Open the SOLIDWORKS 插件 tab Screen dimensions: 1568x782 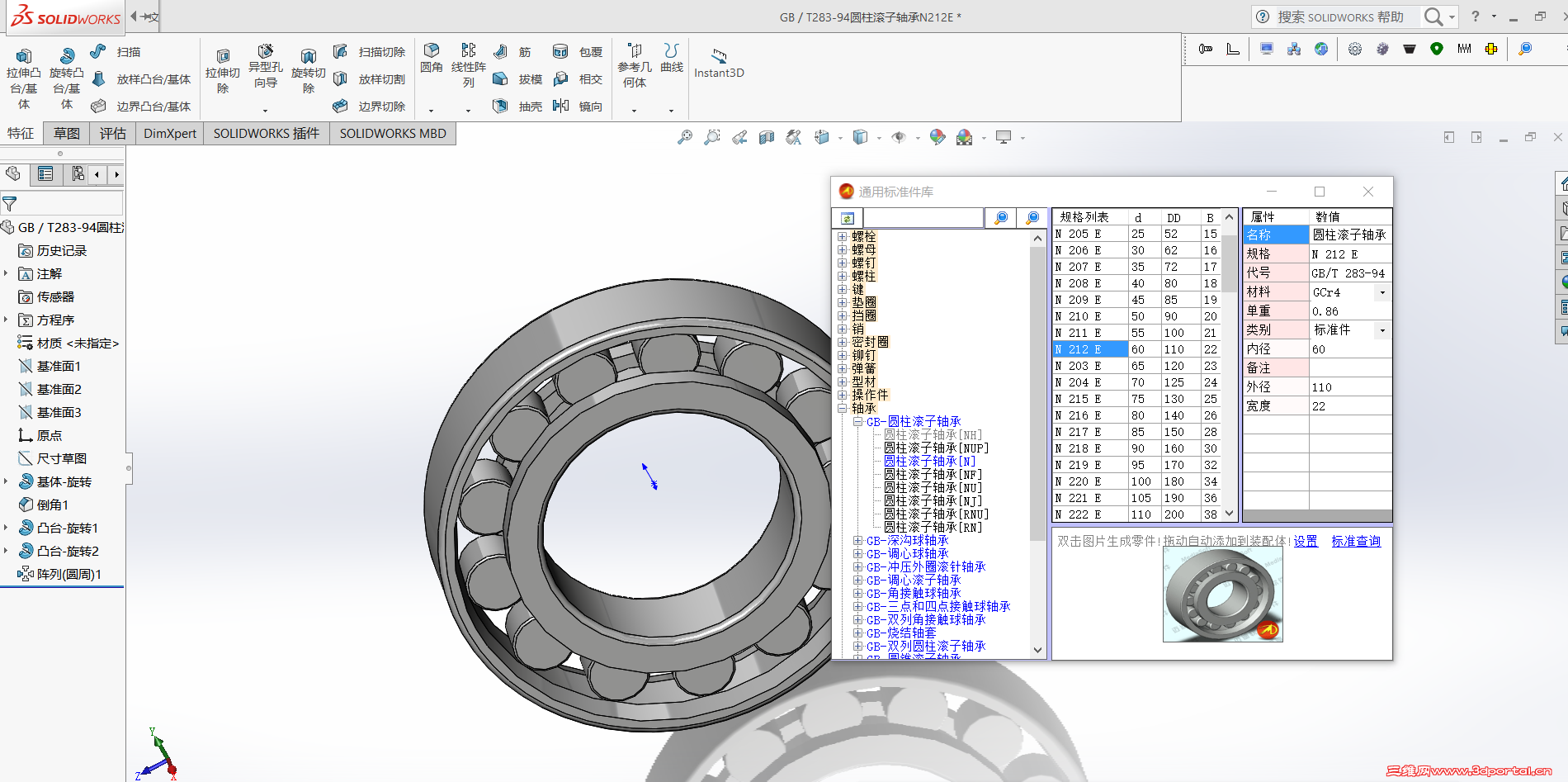(266, 134)
